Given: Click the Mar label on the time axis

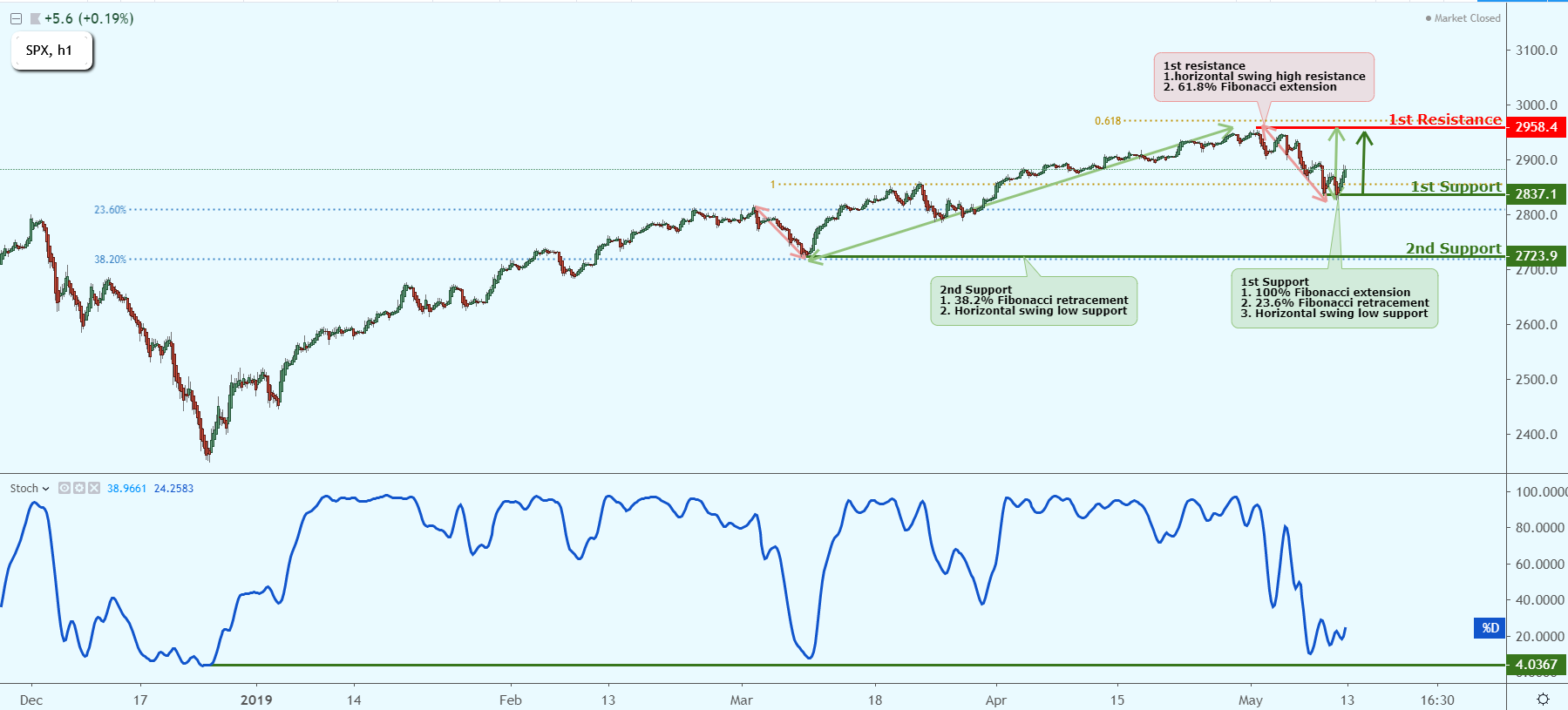Looking at the screenshot, I should 742,700.
